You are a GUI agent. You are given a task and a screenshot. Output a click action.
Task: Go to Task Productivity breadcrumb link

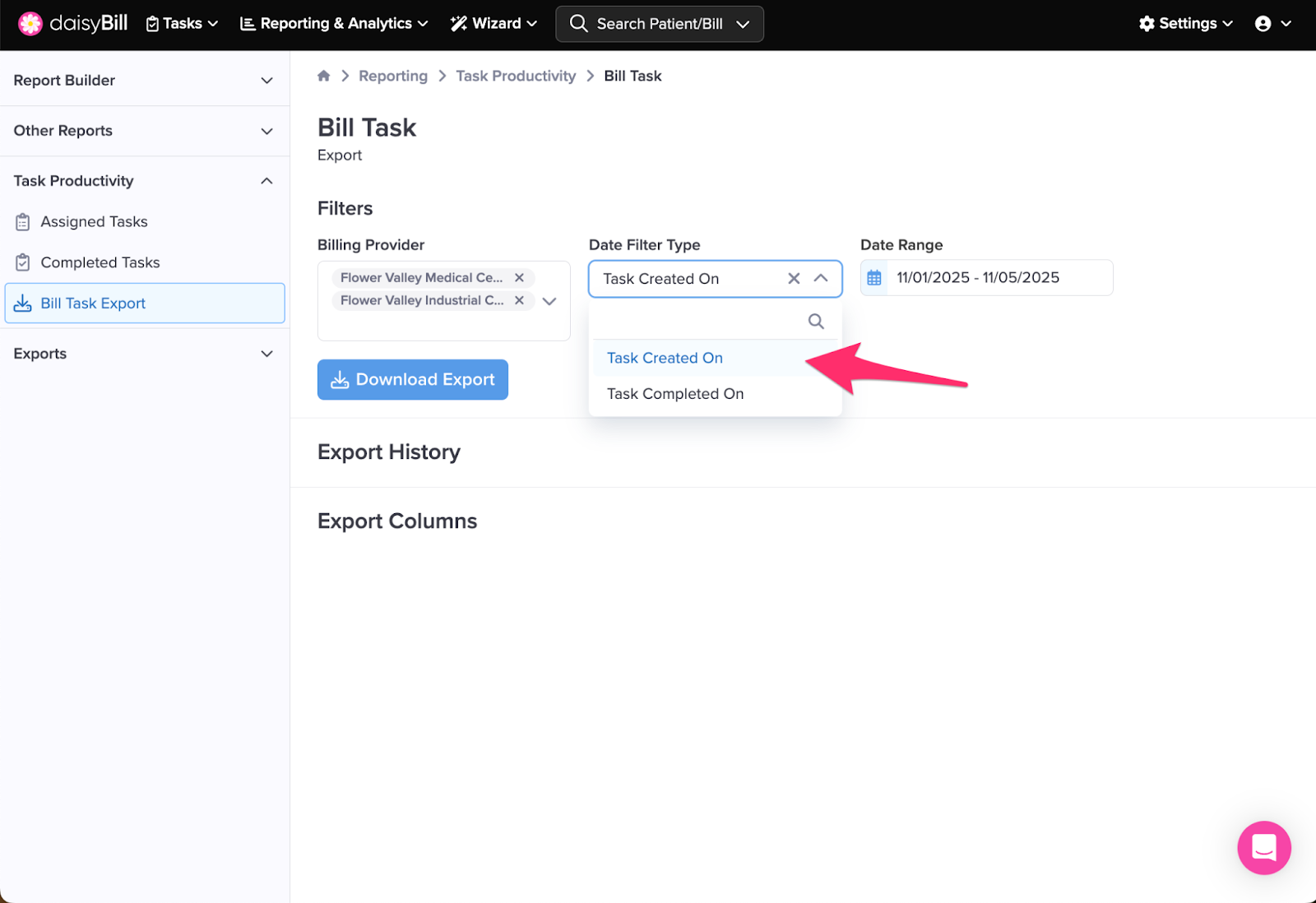tap(516, 76)
